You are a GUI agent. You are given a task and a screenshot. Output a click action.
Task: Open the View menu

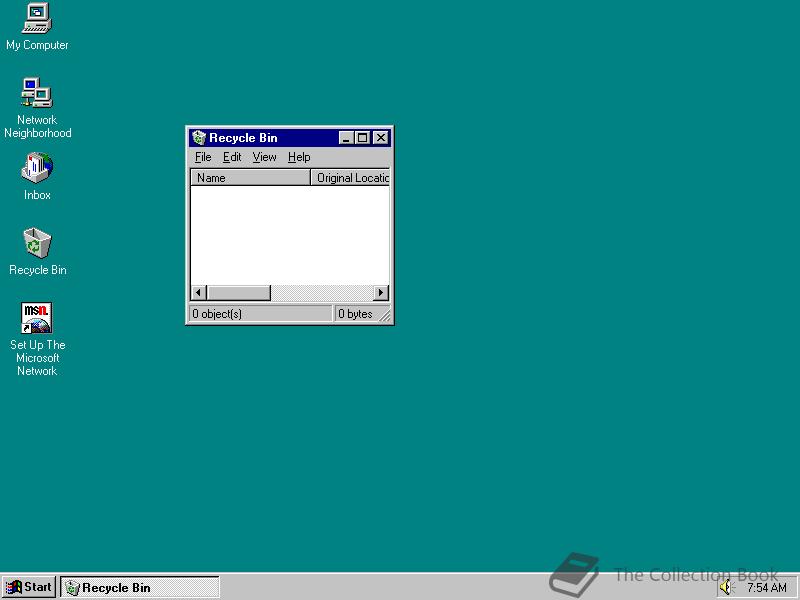(x=264, y=157)
